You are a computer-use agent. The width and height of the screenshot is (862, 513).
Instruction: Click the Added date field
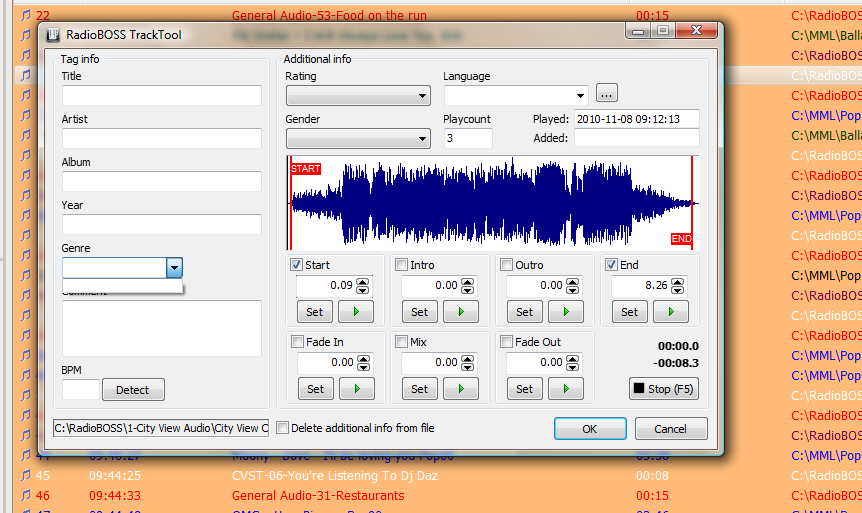637,137
